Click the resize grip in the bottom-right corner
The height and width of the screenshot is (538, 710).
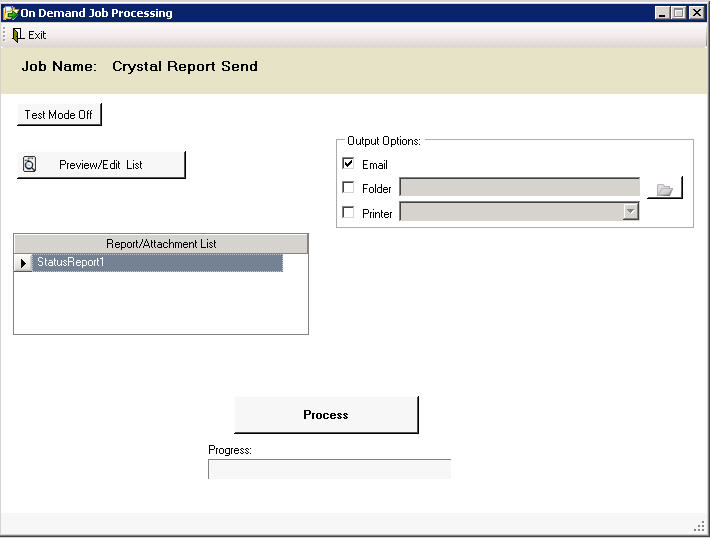pyautogui.click(x=699, y=527)
